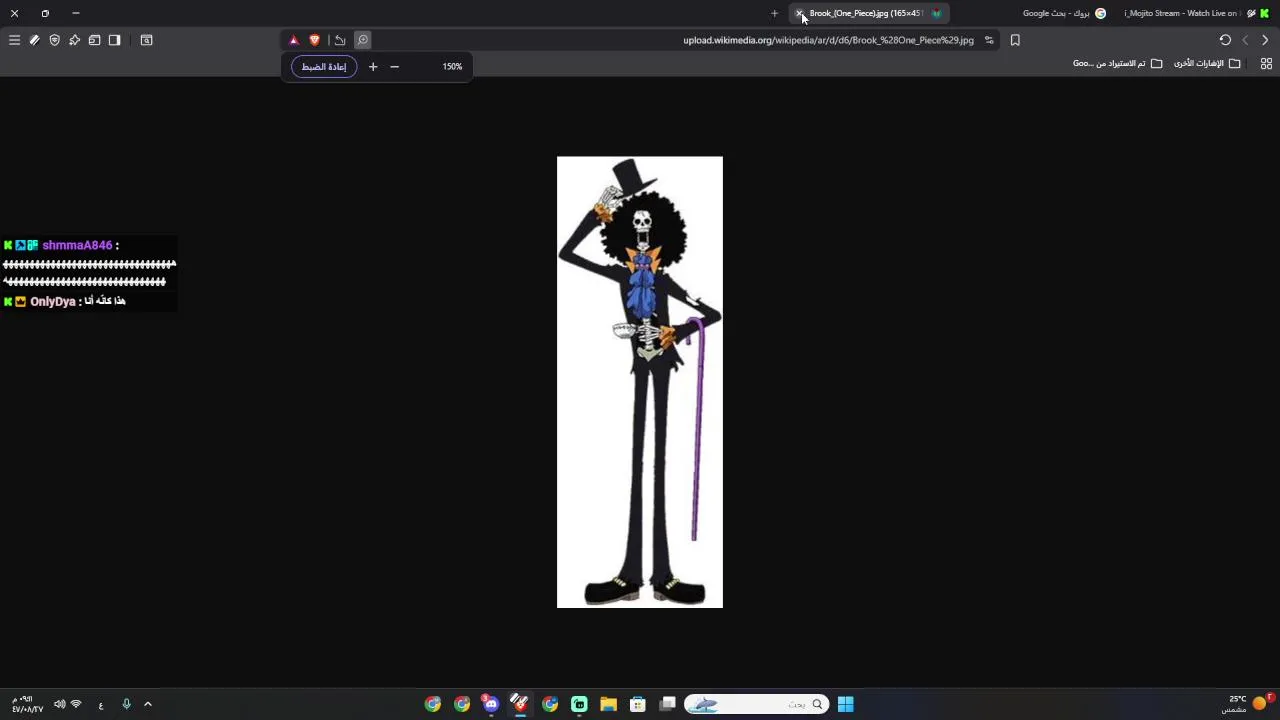Open the green app icon next to File Explorer on the taskbar
Screen dimensions: 1280x720
(579, 704)
